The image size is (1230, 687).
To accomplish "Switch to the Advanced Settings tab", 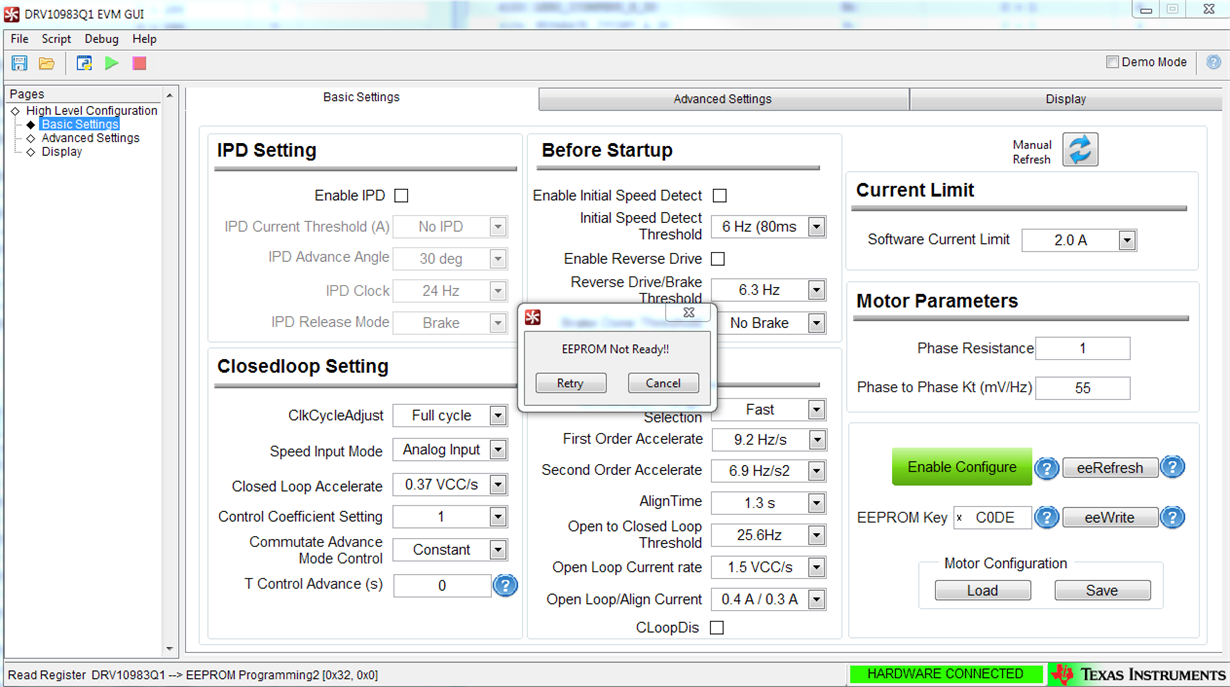I will tap(723, 99).
